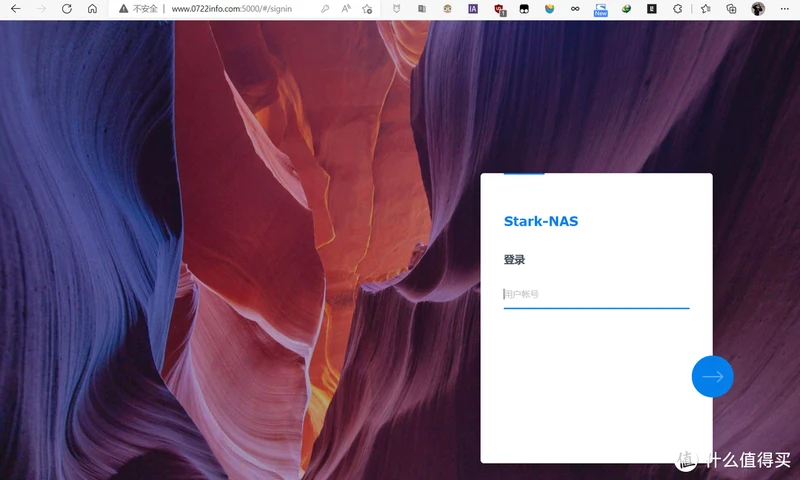The image size is (800, 480).
Task: Open the browser home page icon
Action: pos(92,9)
